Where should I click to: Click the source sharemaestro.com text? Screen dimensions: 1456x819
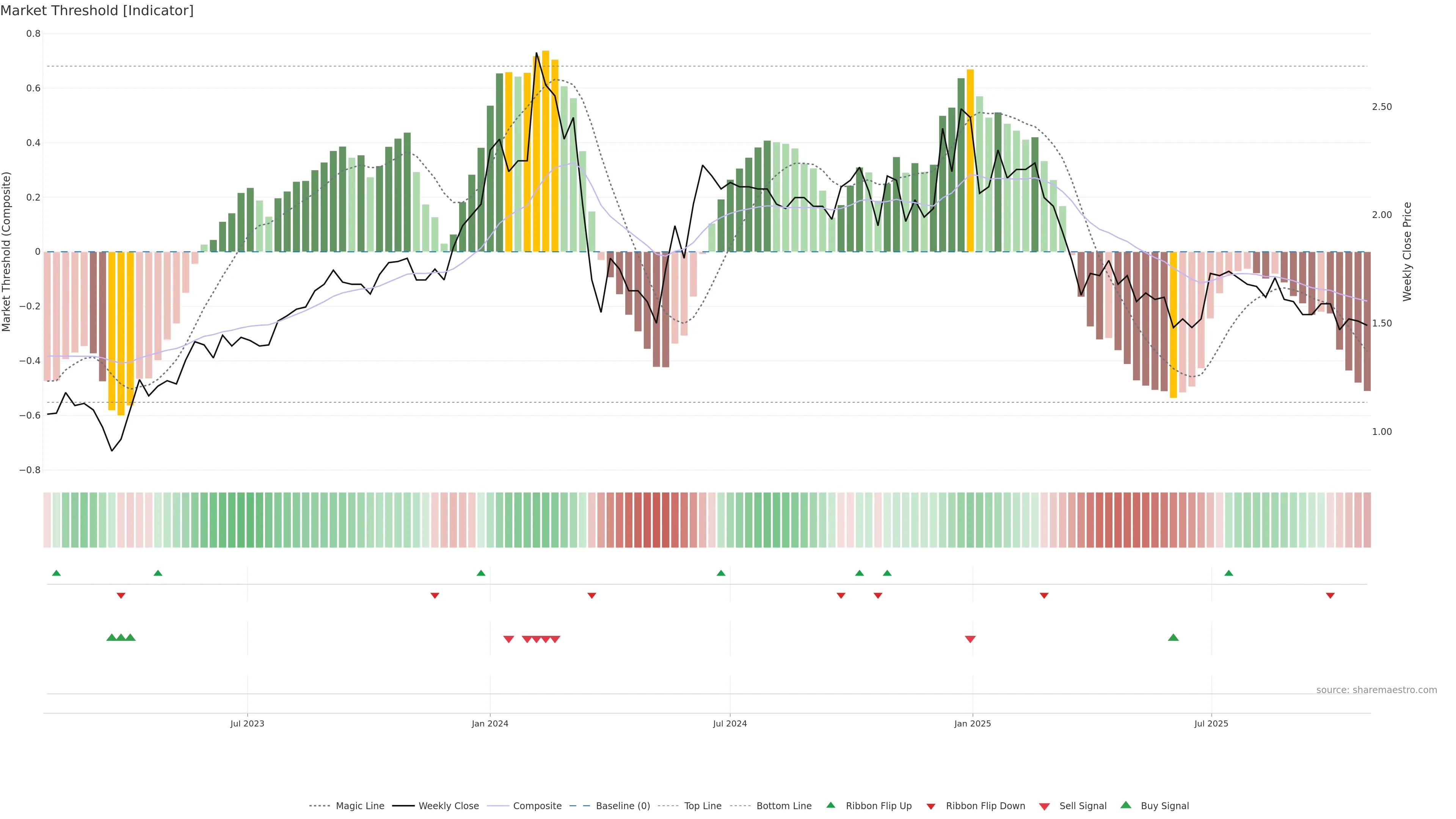(1376, 690)
